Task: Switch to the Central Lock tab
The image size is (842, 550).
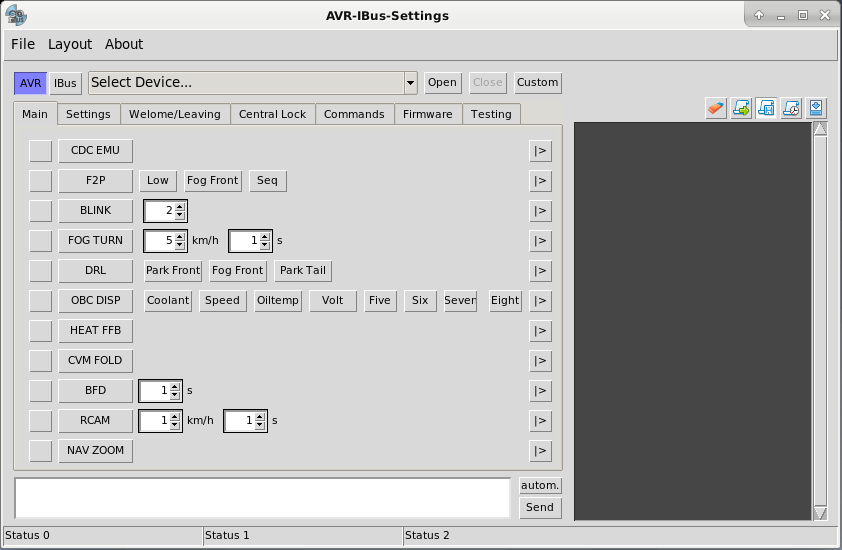Action: (272, 114)
